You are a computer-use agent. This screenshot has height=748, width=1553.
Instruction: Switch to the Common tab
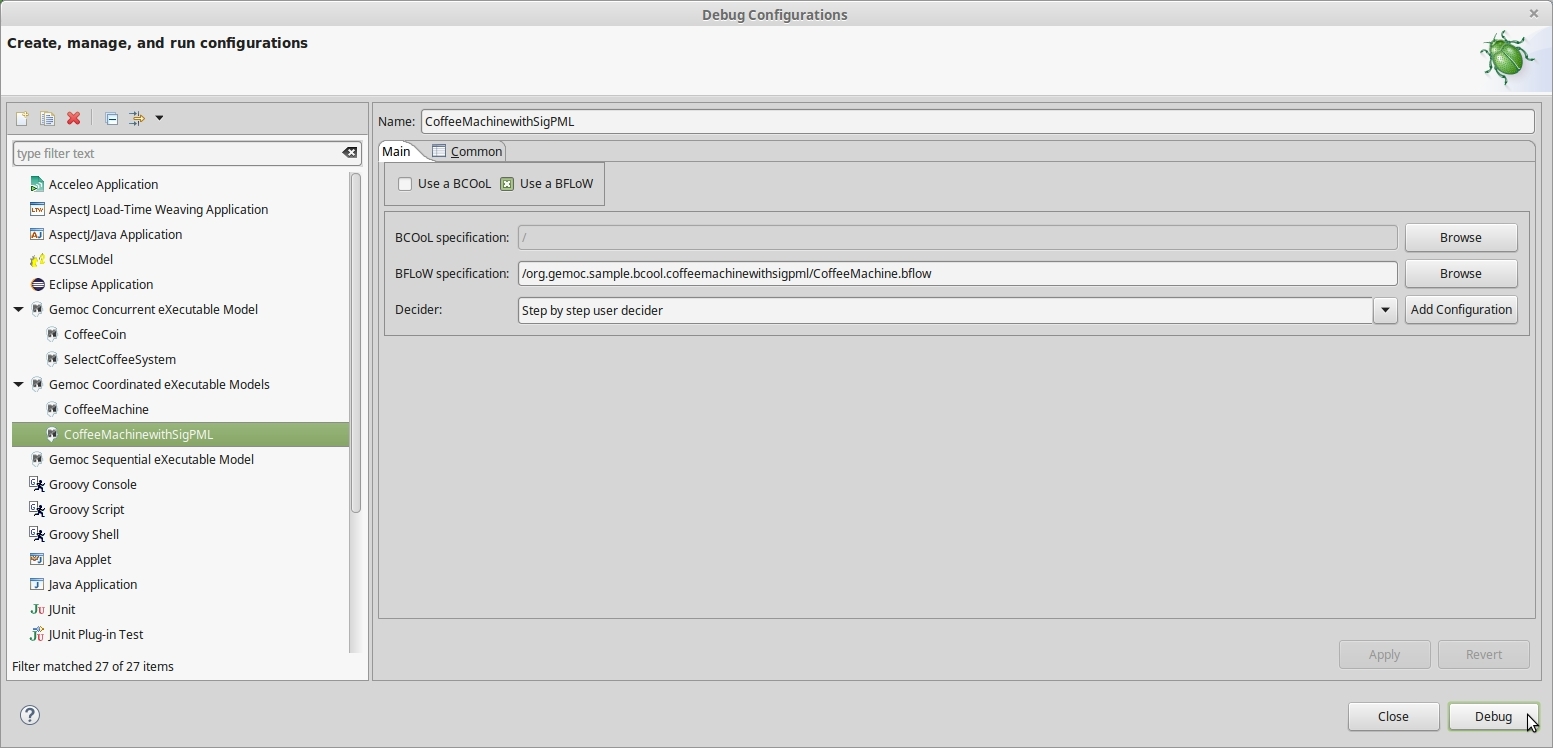pyautogui.click(x=468, y=151)
